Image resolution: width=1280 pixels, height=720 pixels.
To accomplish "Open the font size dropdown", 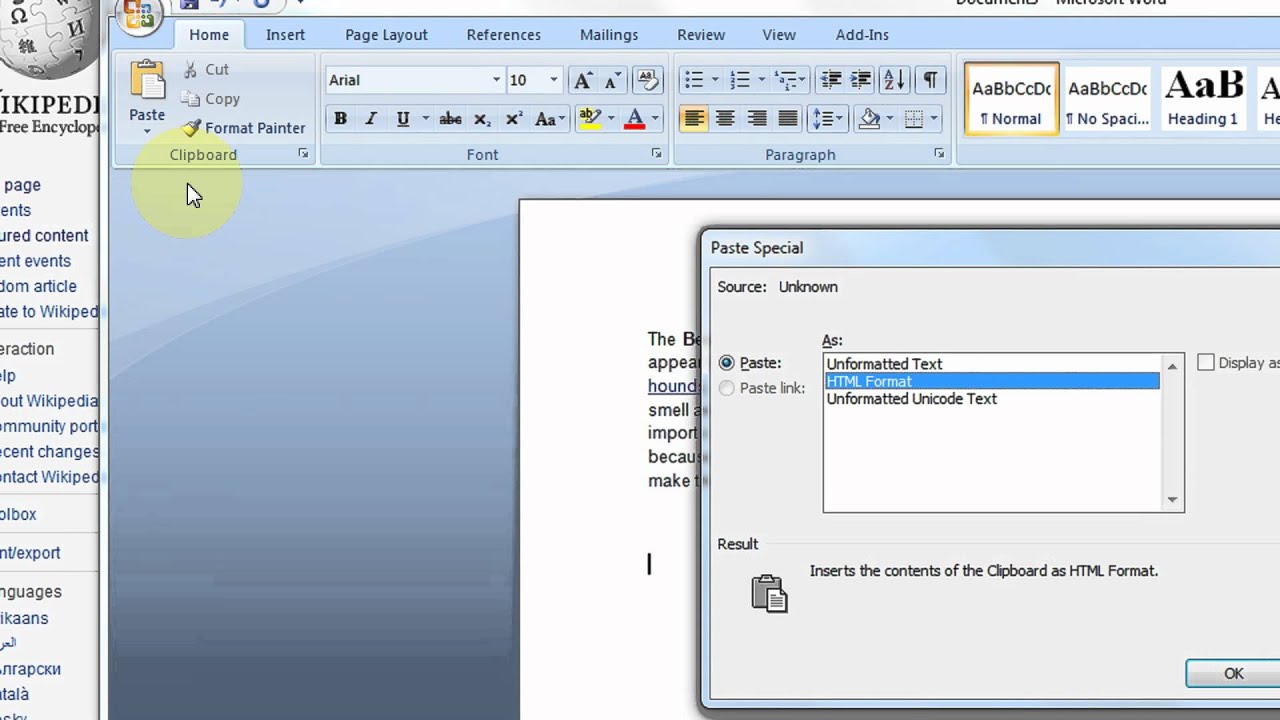I will tap(553, 80).
